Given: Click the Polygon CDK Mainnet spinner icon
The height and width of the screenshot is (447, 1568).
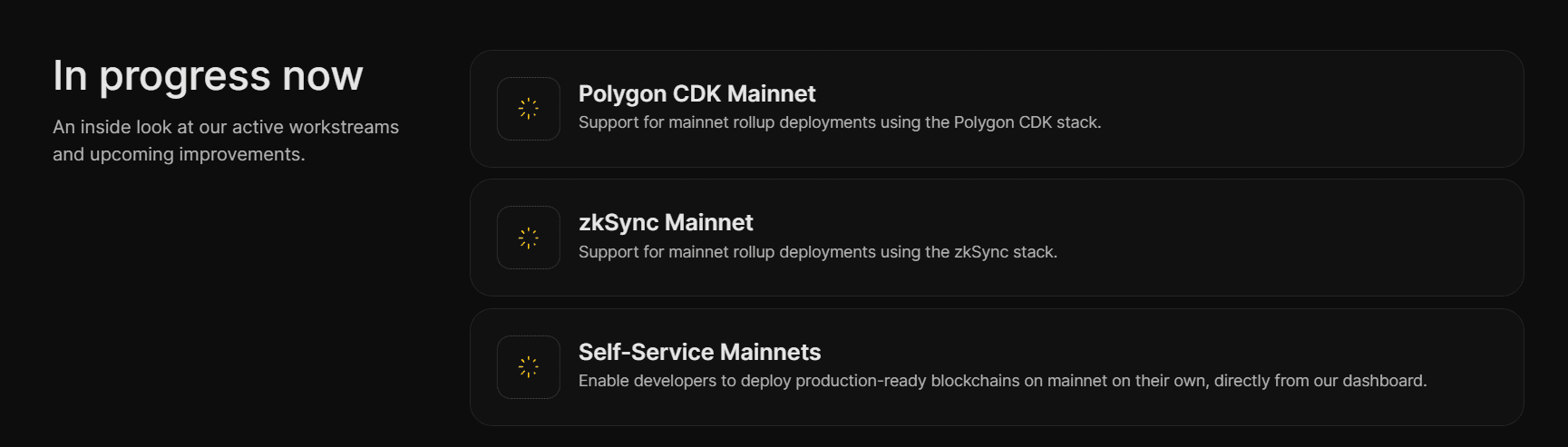Looking at the screenshot, I should click(529, 109).
